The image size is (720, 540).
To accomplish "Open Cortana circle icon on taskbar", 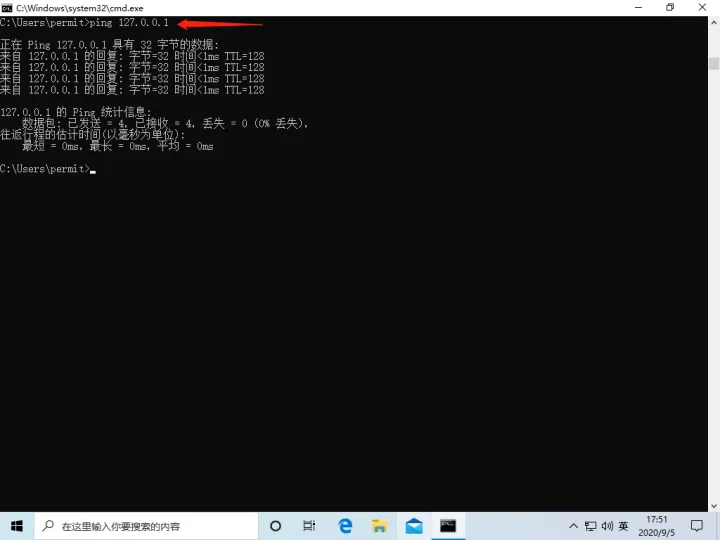I will click(x=276, y=526).
